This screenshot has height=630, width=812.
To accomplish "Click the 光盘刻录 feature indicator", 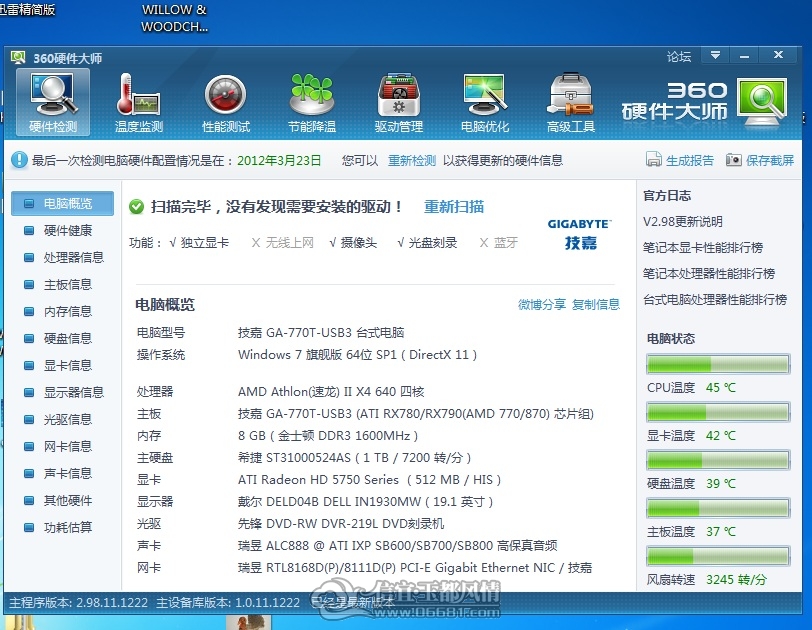I will click(427, 243).
